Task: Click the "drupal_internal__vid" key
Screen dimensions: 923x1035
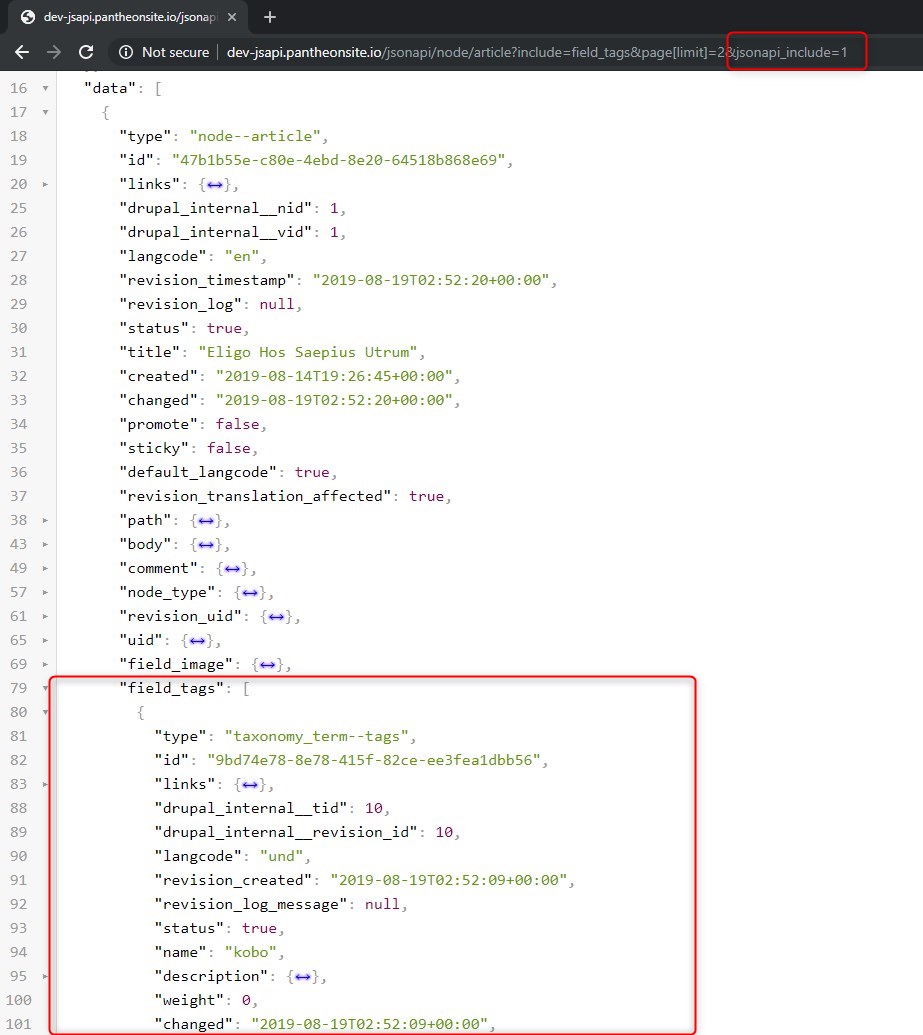Action: pos(215,232)
